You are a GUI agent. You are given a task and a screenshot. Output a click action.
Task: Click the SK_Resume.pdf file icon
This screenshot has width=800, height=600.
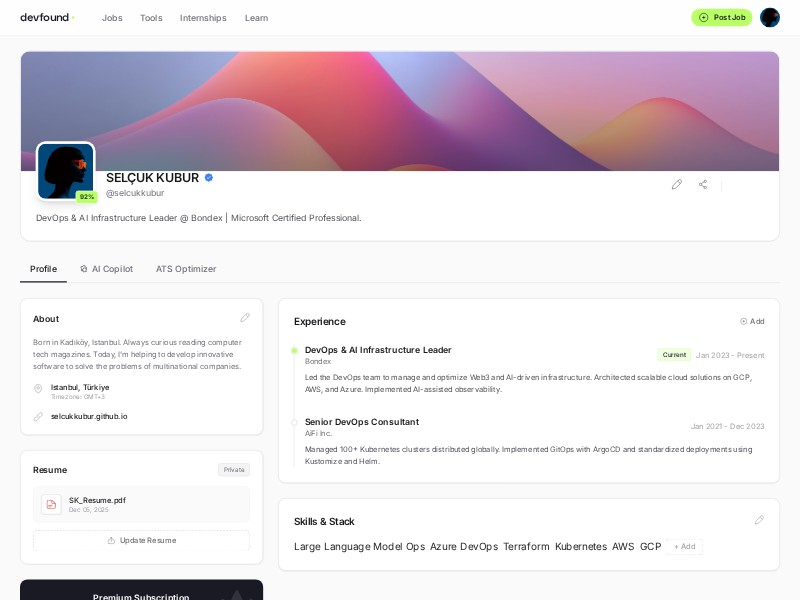(x=51, y=504)
